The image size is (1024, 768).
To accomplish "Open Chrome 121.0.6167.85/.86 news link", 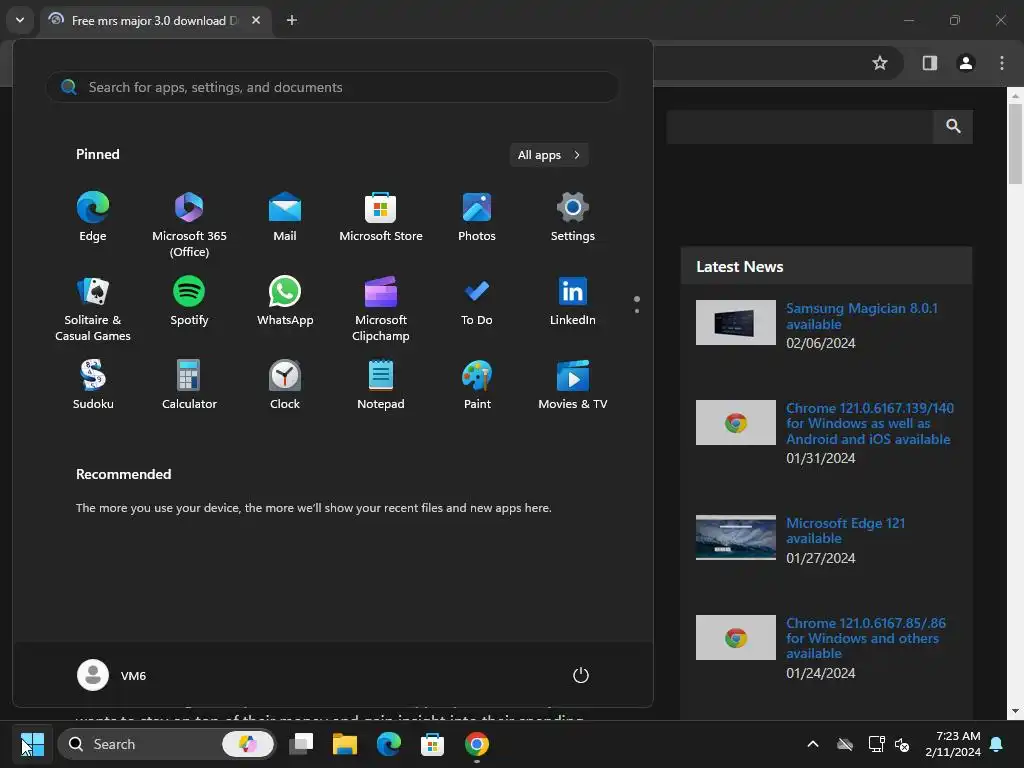I will pos(865,638).
